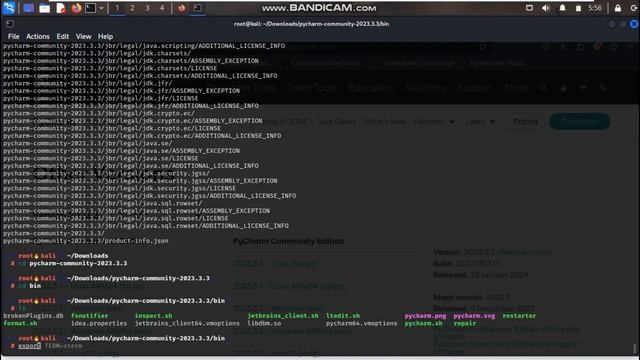Open the log out session icon
This screenshot has height=360, width=640.
click(633, 8)
